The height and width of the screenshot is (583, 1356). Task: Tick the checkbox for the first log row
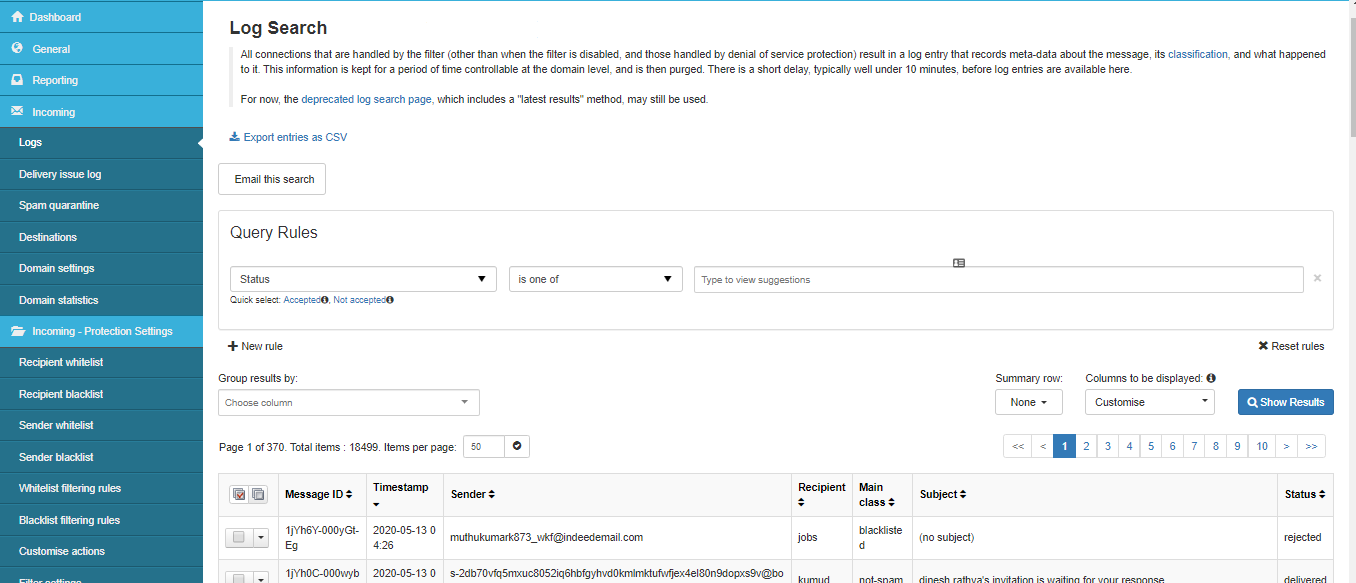(x=239, y=537)
